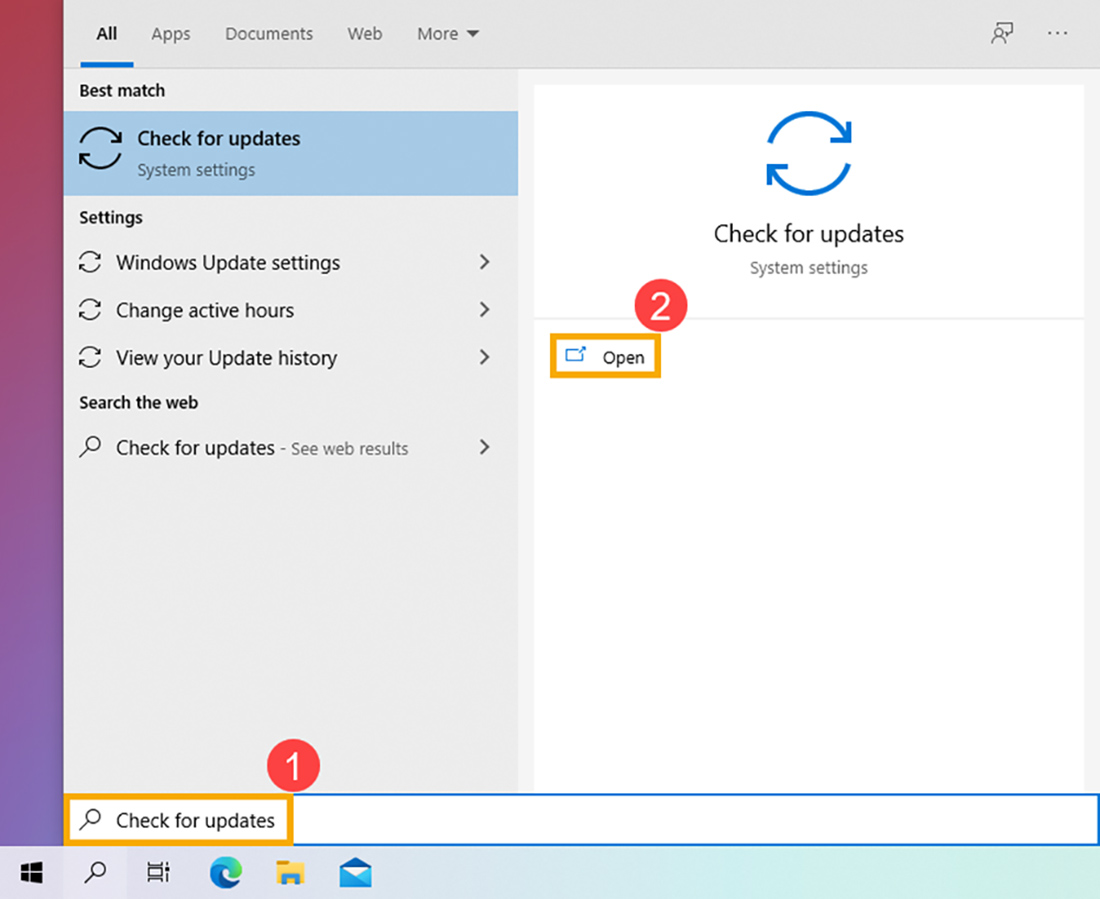The width and height of the screenshot is (1100, 899).
Task: Click the Windows Start button
Action: click(31, 872)
